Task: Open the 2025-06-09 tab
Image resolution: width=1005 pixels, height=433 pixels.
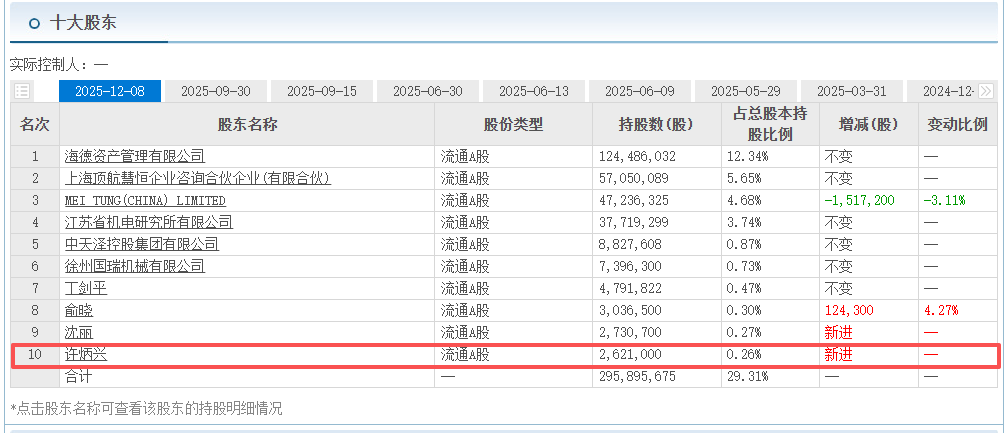Action: (640, 91)
